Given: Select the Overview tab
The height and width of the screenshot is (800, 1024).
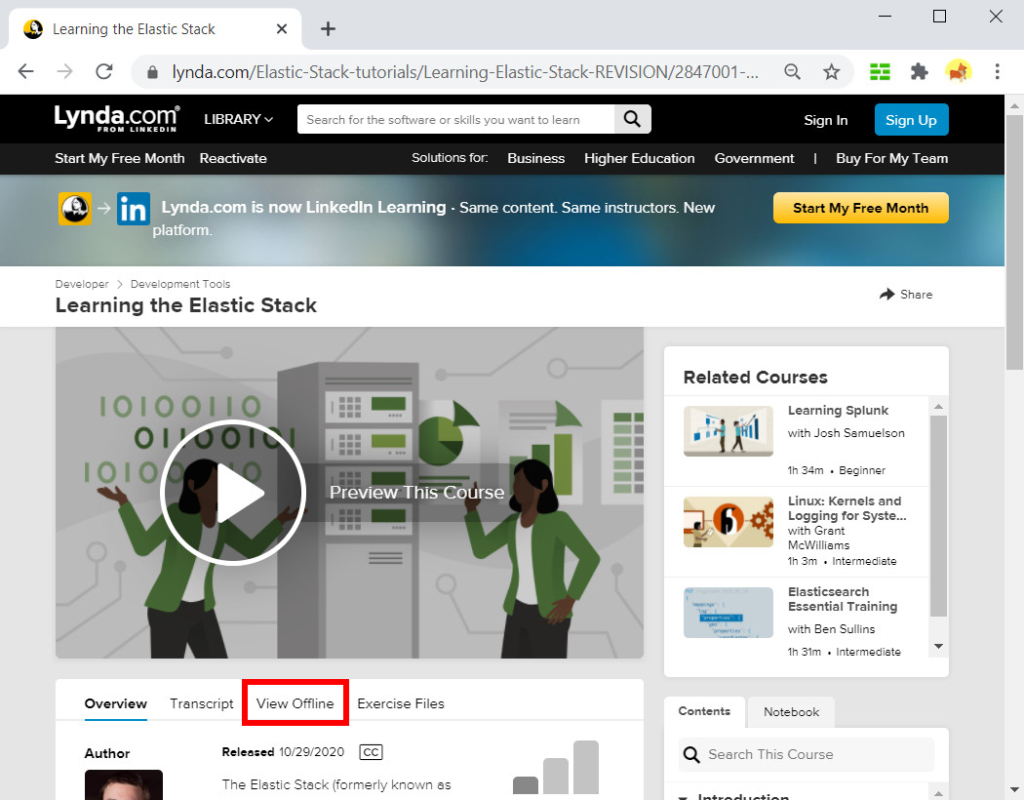Looking at the screenshot, I should (116, 703).
